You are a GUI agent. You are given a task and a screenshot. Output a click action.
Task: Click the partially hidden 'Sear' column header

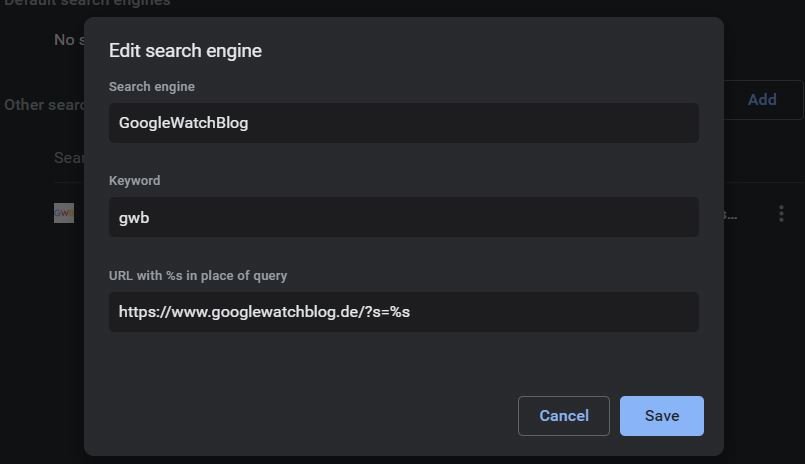[x=68, y=158]
